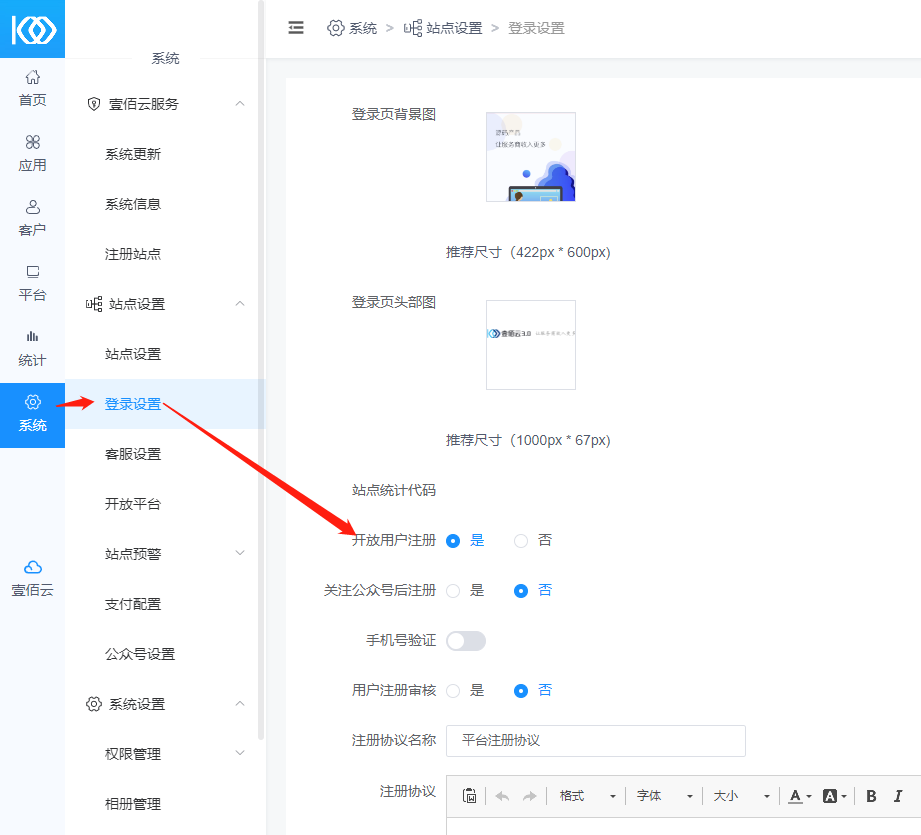
Task: Click the paste-from-Word icon in the editor toolbar
Action: (x=469, y=796)
